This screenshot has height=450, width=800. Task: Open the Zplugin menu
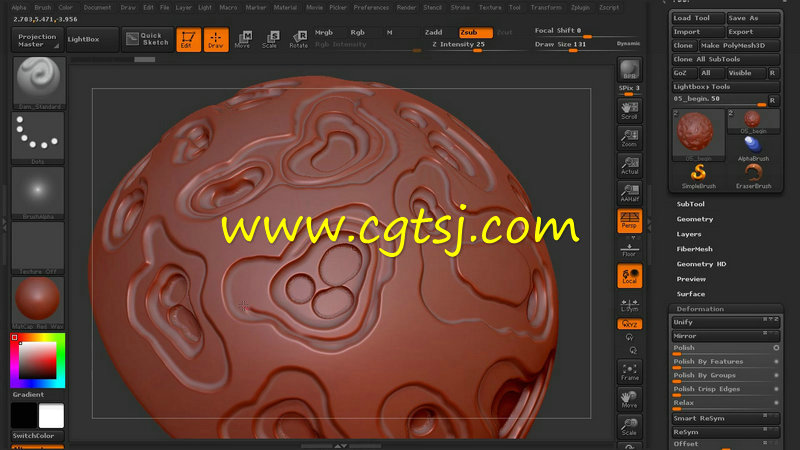tap(580, 8)
